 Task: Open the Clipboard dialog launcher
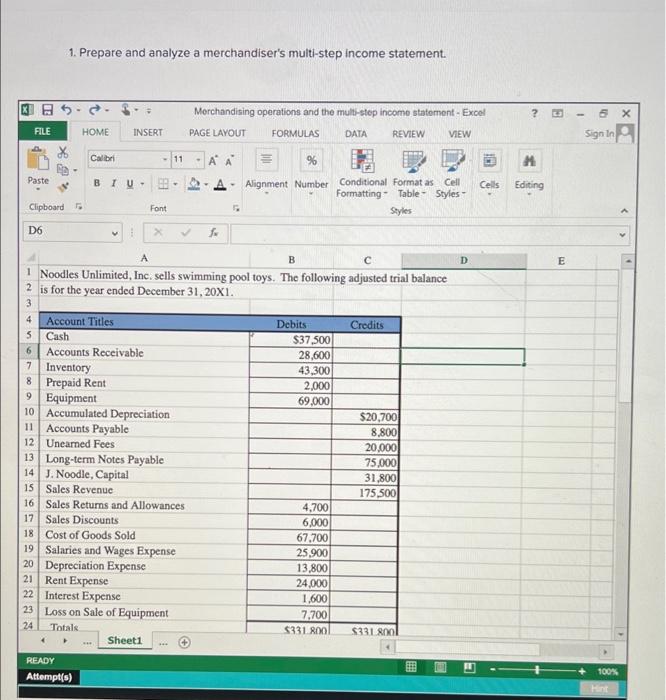pyautogui.click(x=79, y=206)
